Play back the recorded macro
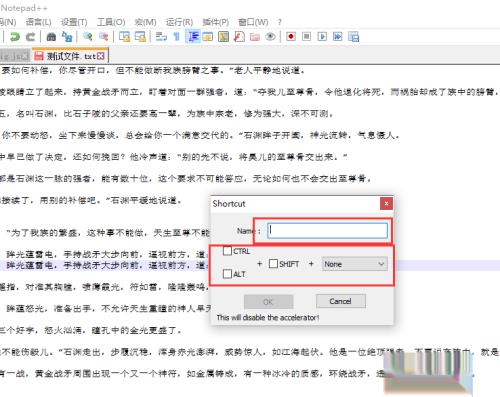The width and height of the screenshot is (500, 397). pyautogui.click(x=322, y=36)
